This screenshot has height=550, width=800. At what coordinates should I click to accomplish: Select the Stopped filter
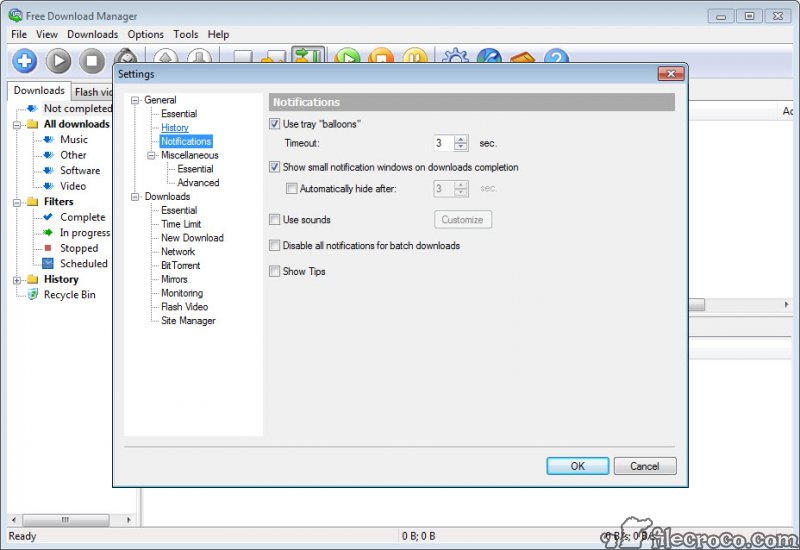(x=79, y=248)
